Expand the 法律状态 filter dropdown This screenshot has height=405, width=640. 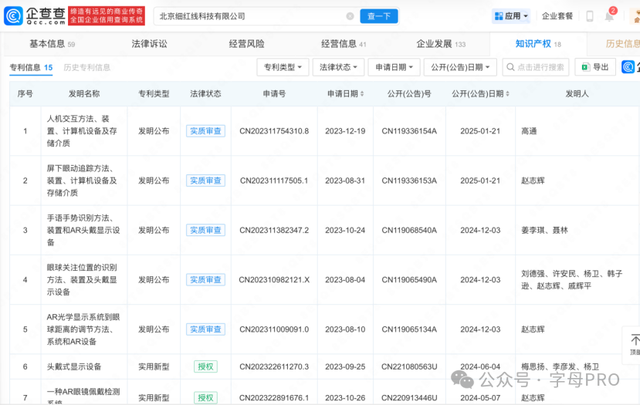(340, 67)
